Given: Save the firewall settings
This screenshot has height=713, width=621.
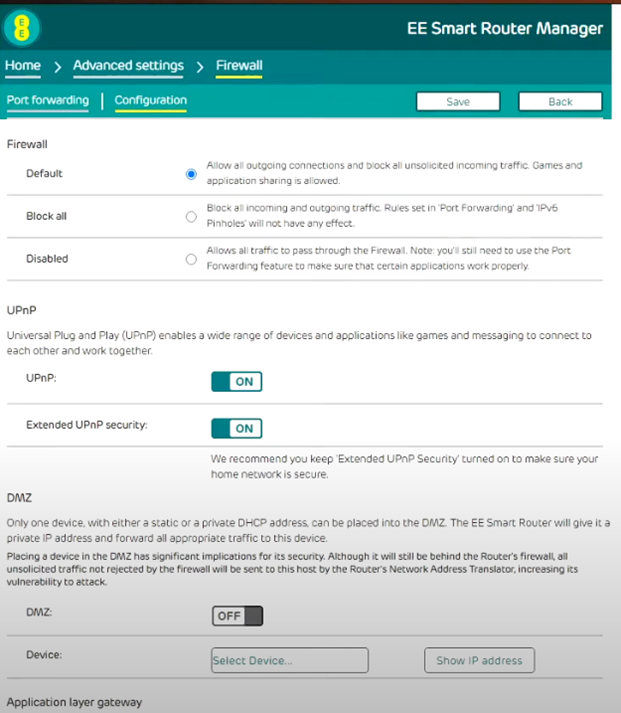Looking at the screenshot, I should tap(458, 101).
